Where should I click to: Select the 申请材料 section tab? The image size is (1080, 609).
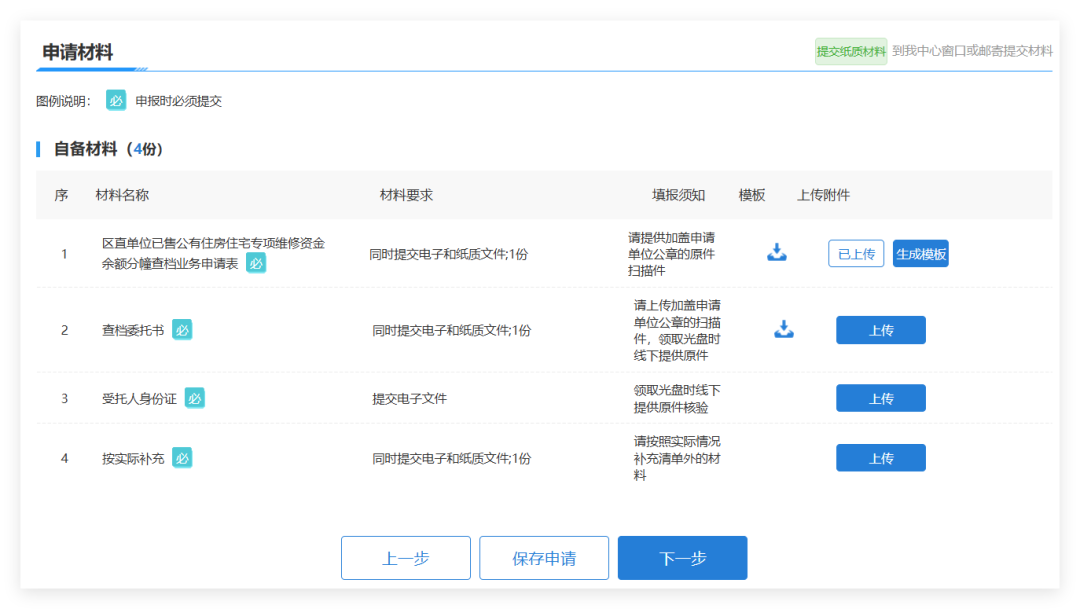[78, 52]
